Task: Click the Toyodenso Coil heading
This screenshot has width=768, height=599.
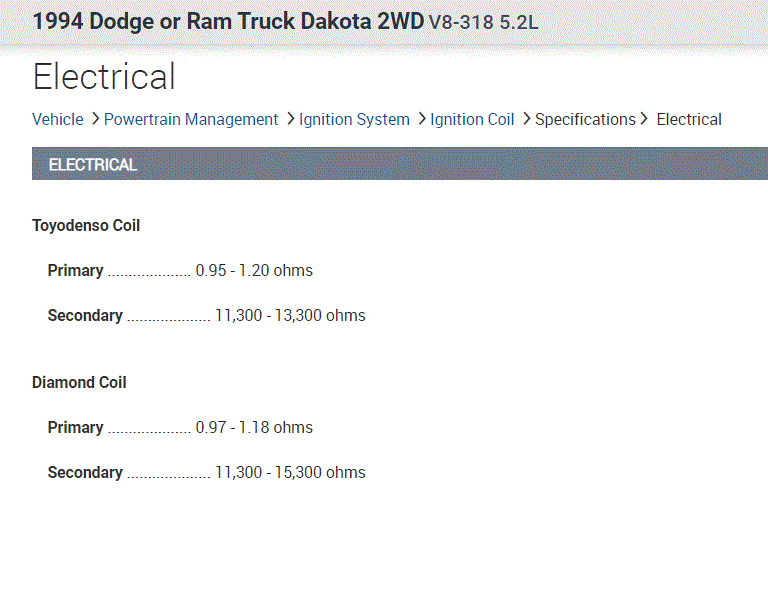Action: (86, 225)
